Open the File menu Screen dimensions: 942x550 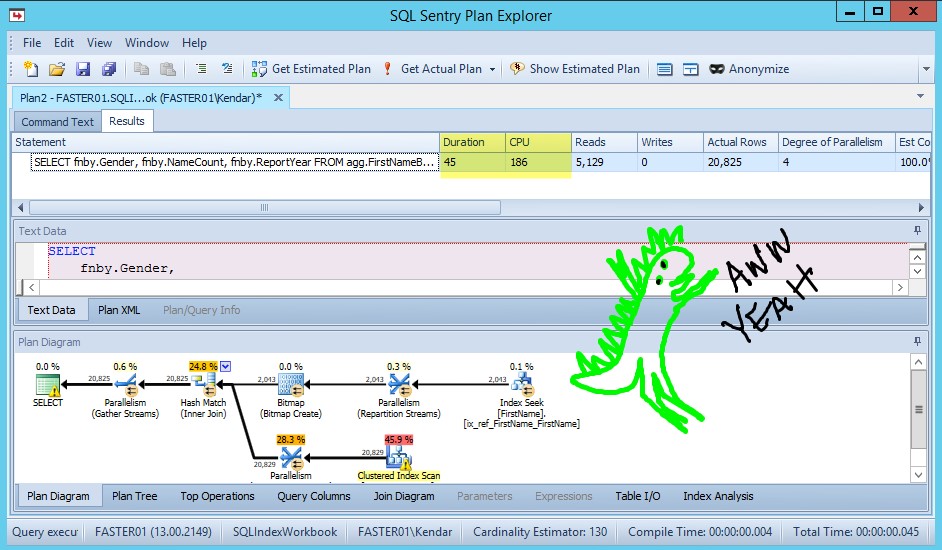point(32,43)
